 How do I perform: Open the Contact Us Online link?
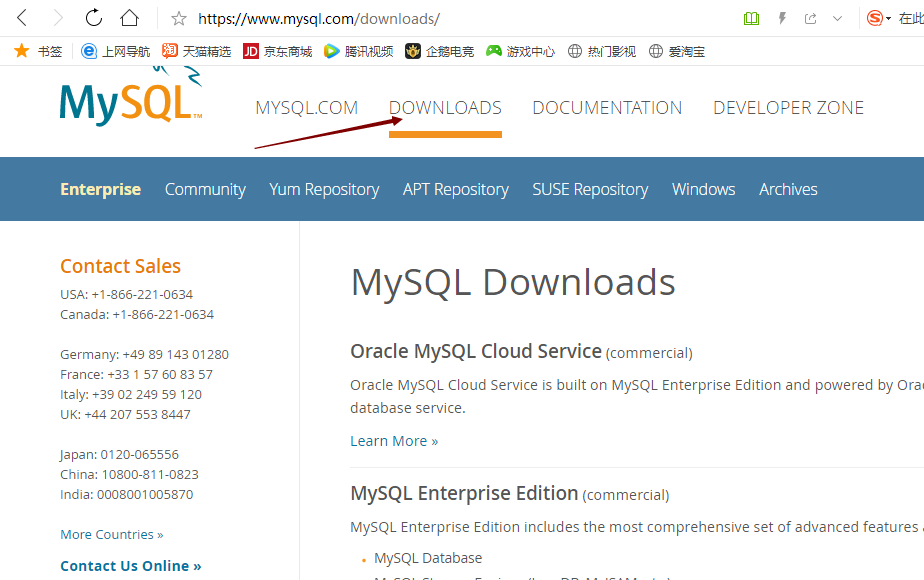pyautogui.click(x=131, y=566)
